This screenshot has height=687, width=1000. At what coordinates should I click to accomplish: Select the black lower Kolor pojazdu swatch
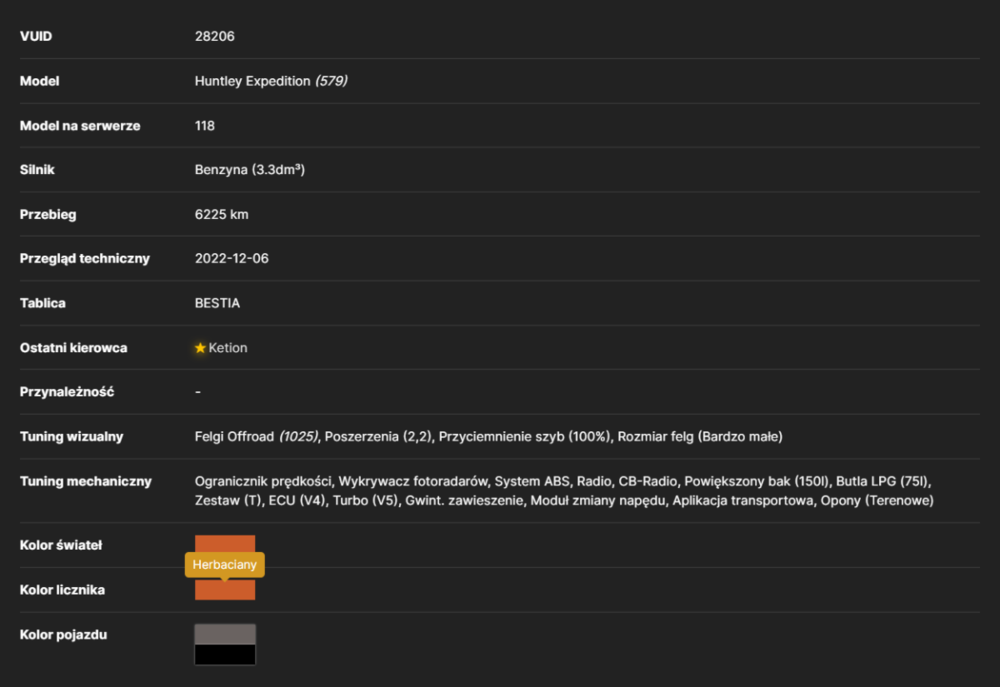225,654
